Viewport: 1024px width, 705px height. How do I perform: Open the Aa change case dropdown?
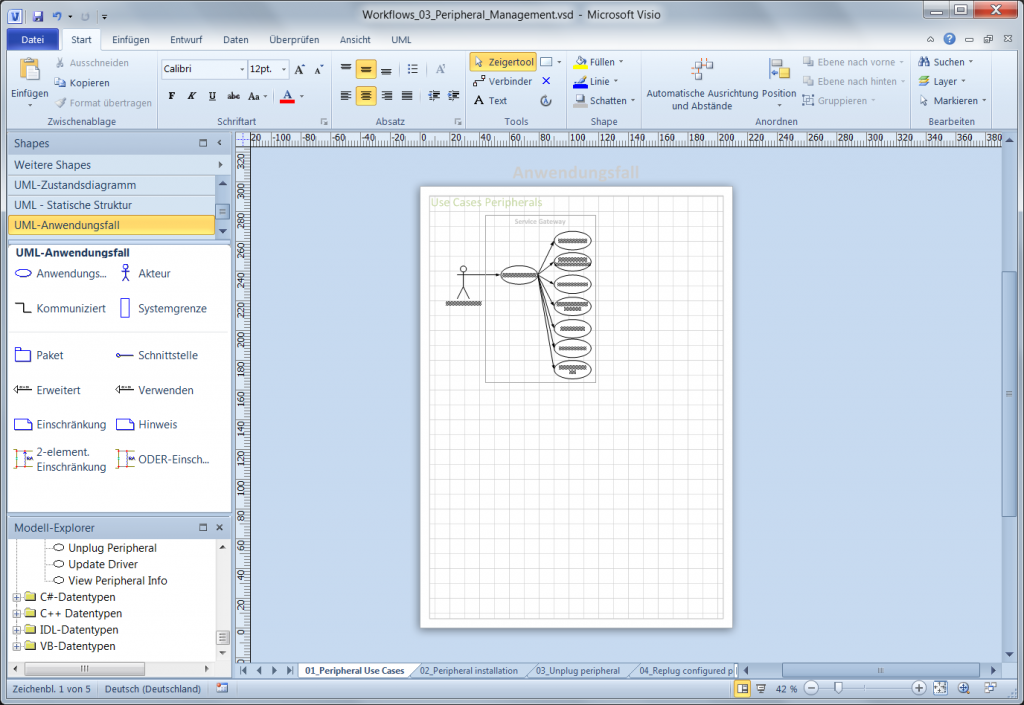[x=257, y=96]
